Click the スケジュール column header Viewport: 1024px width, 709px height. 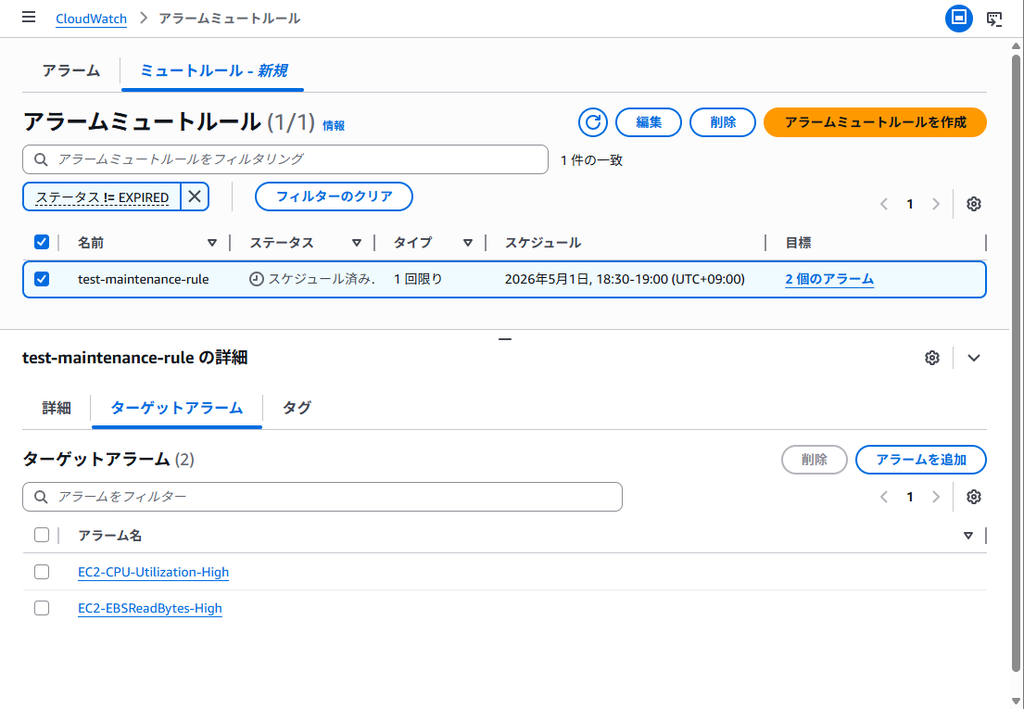[543, 243]
